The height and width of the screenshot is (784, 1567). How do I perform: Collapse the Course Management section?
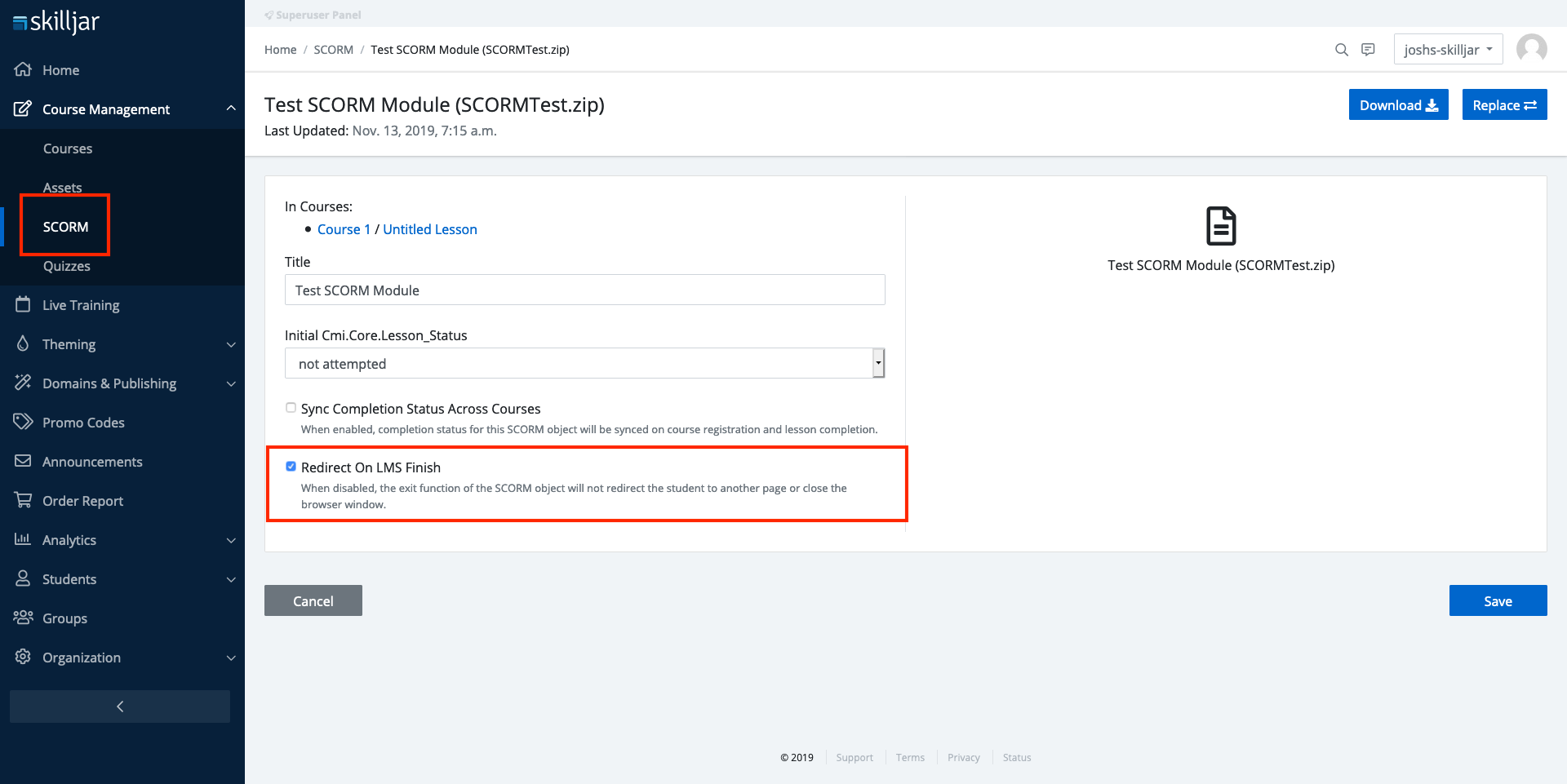click(231, 109)
